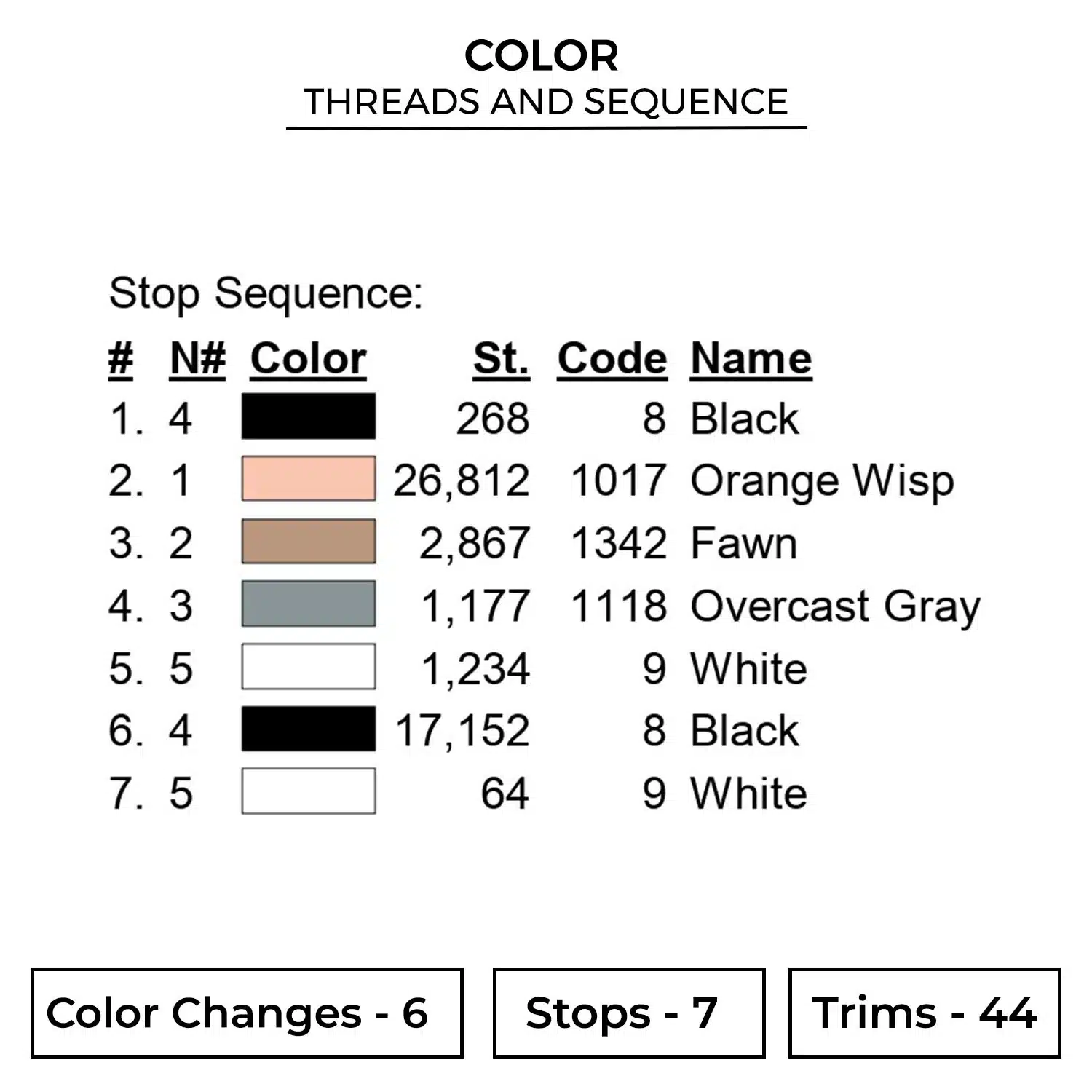Click the Overcast Gray thread name
Viewport: 1092px width, 1092px height.
835,606
